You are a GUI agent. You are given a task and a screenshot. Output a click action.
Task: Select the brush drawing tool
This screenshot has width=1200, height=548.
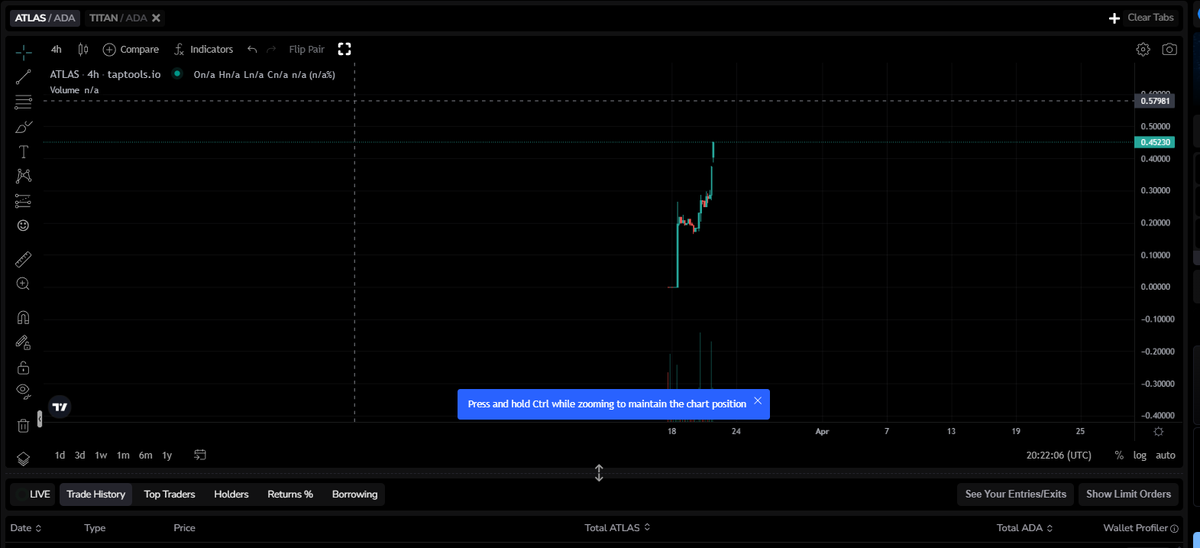(23, 127)
